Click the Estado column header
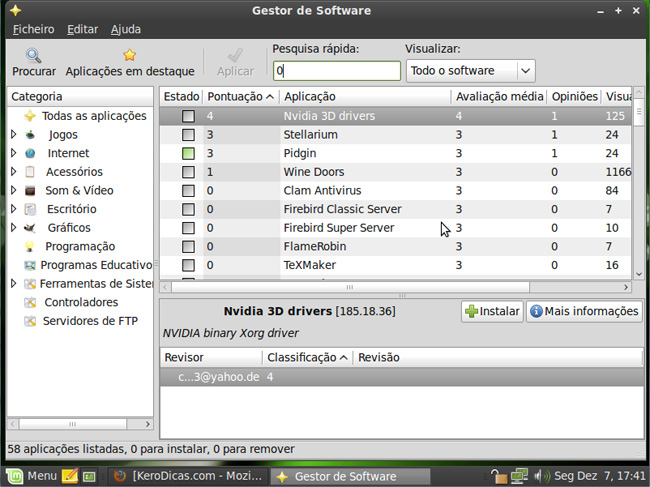Image resolution: width=650 pixels, height=487 pixels. pyautogui.click(x=181, y=97)
